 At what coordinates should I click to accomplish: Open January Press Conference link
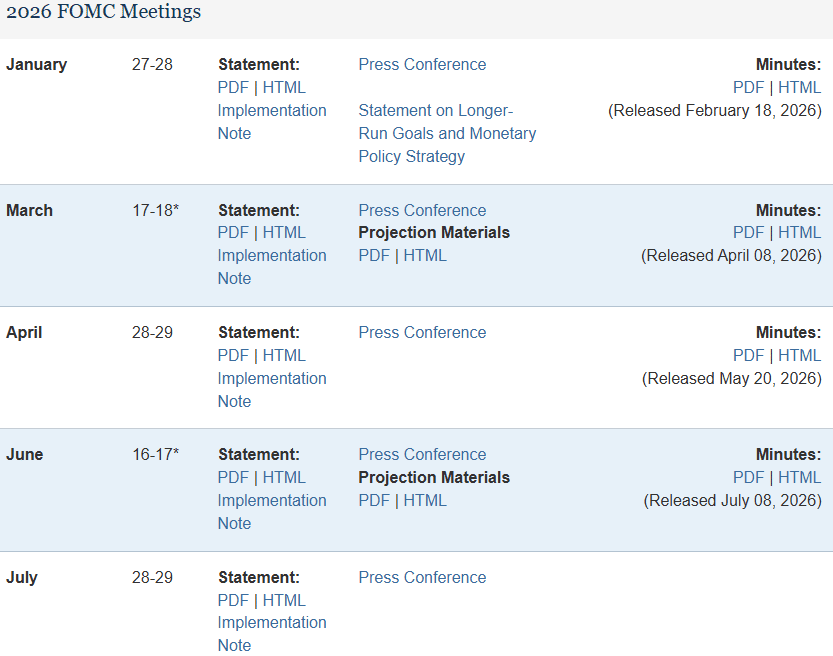pyautogui.click(x=422, y=64)
